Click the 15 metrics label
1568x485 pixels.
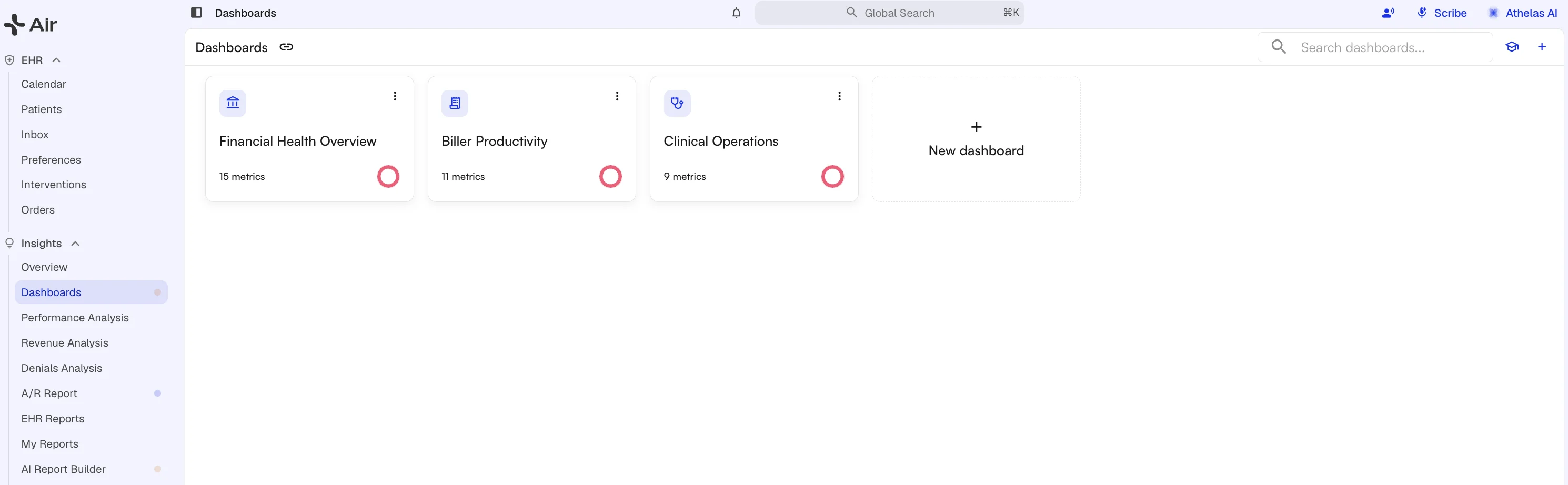242,176
